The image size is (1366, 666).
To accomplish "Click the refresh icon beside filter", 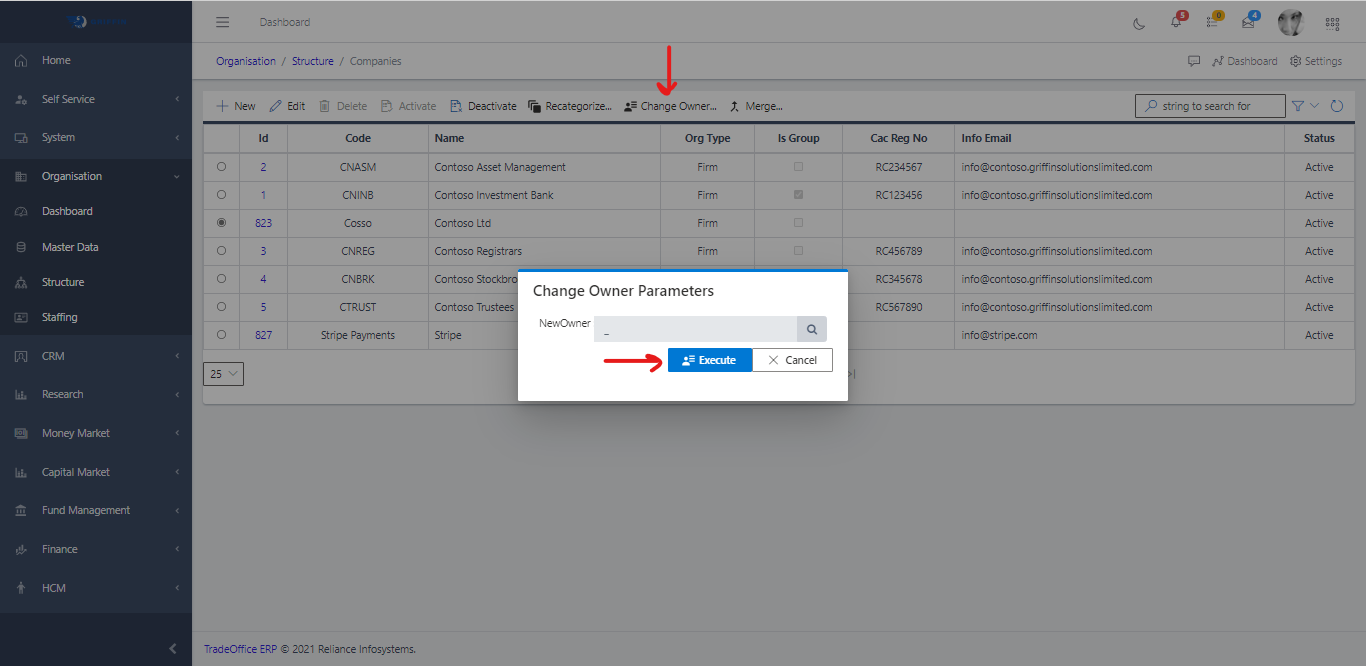I will 1336,106.
